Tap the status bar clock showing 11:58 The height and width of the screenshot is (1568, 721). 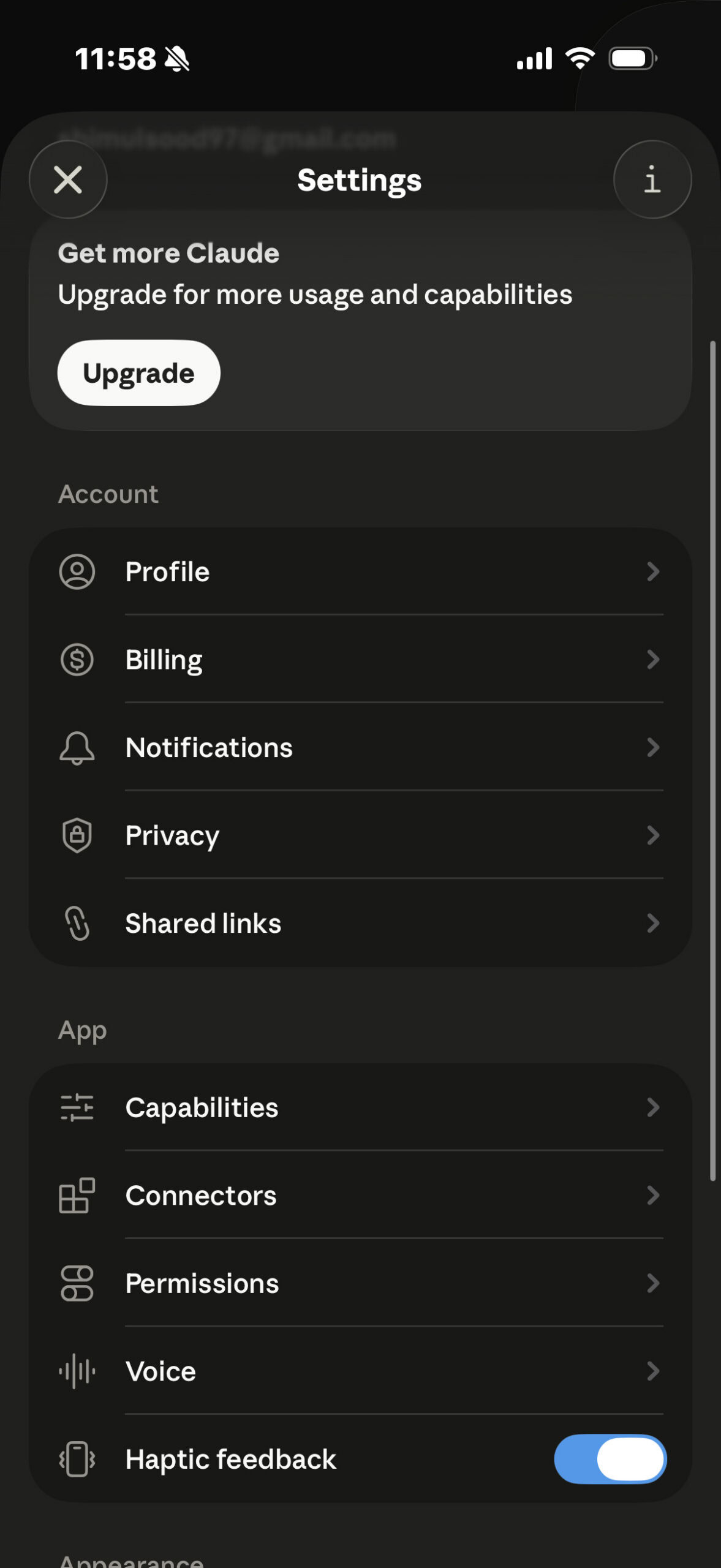pyautogui.click(x=116, y=59)
